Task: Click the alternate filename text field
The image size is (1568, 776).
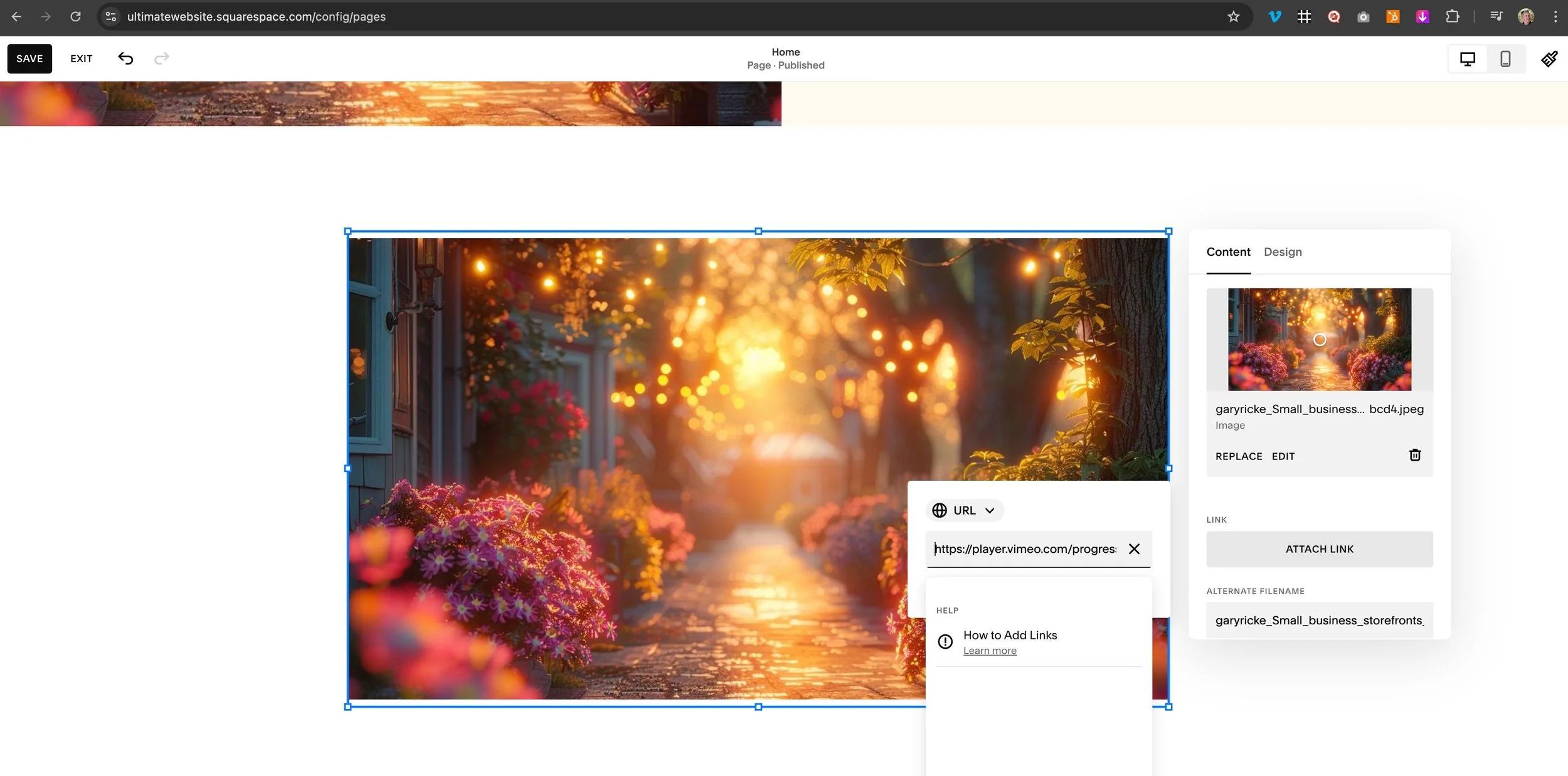Action: click(1319, 621)
